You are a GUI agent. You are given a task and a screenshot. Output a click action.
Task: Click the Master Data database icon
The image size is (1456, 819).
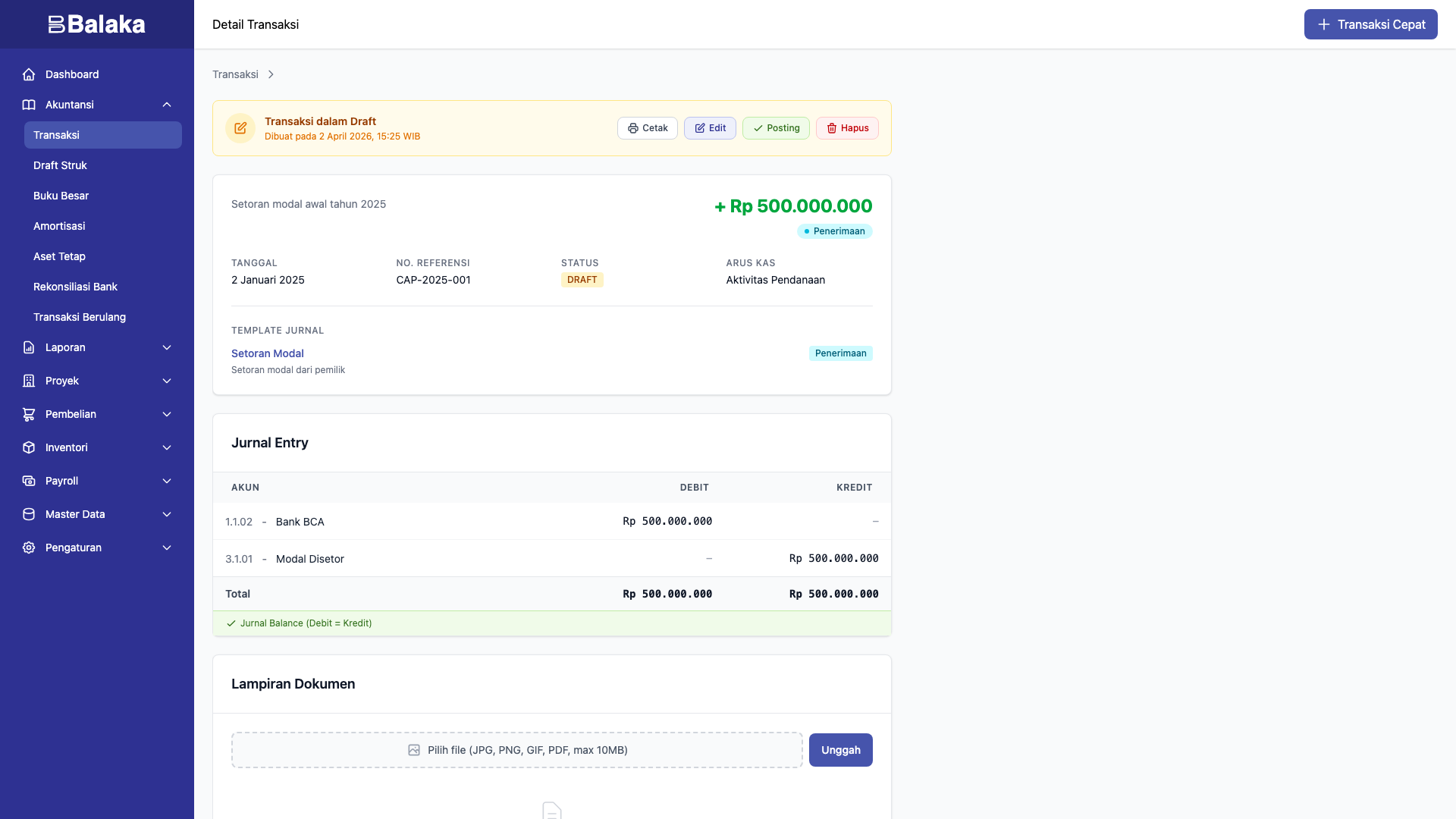click(x=29, y=514)
